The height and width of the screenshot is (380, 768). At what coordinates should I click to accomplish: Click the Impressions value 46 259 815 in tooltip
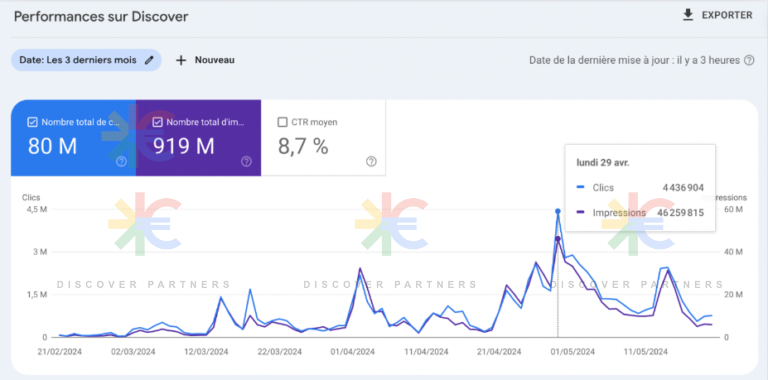[x=681, y=213]
